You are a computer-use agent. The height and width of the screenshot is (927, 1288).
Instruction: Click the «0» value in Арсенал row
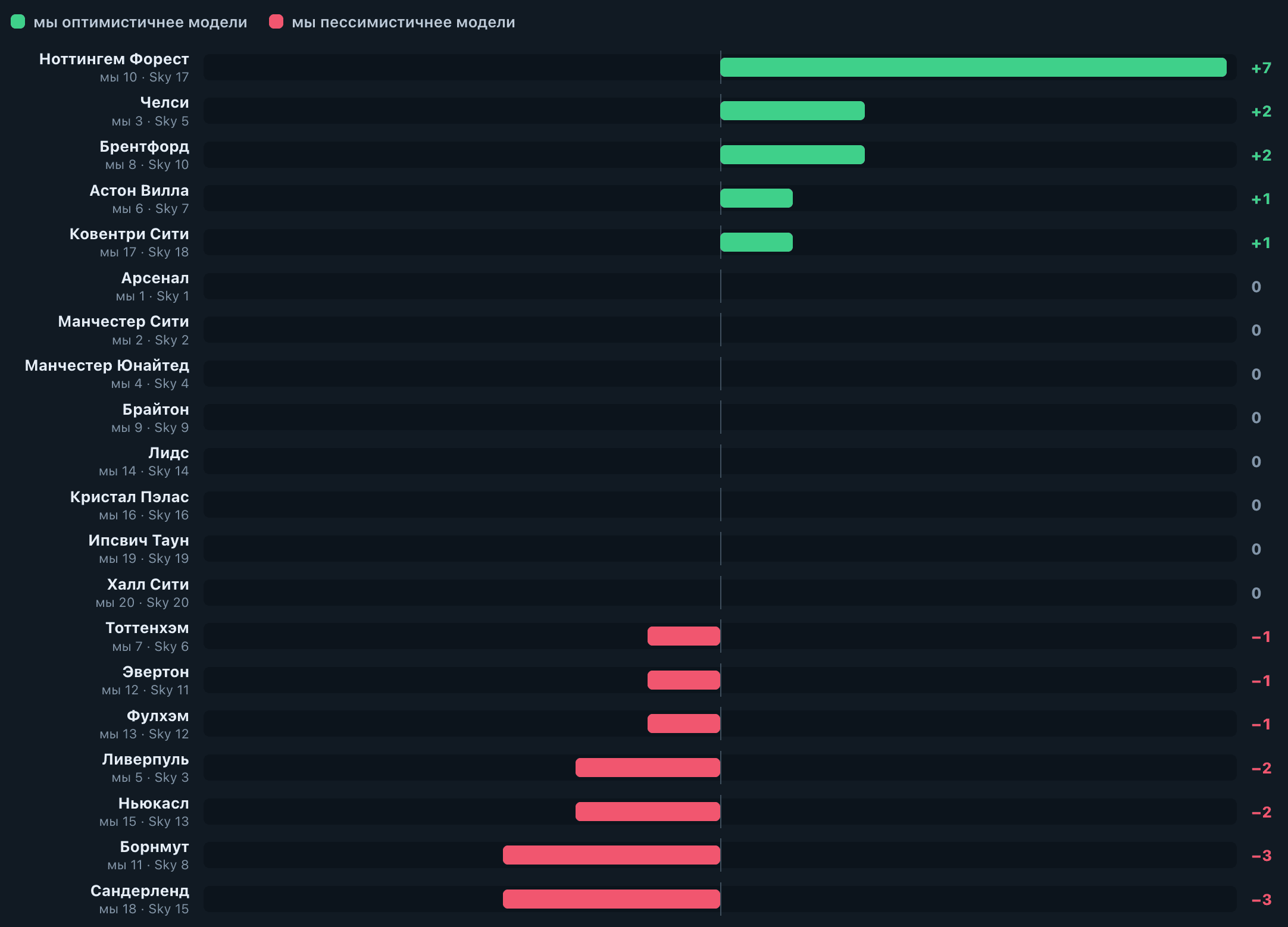1256,287
